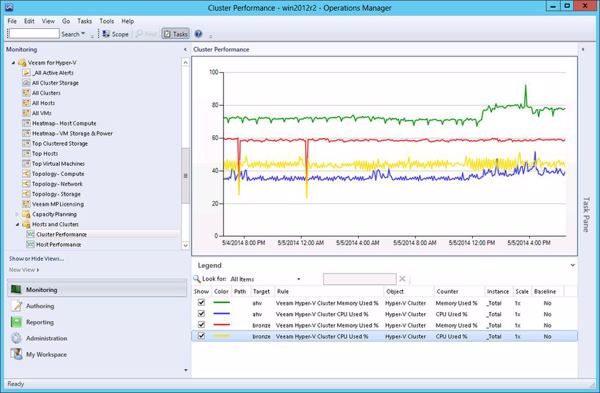Select the Cluster Performance chart icon
The image size is (600, 393).
click(30, 235)
